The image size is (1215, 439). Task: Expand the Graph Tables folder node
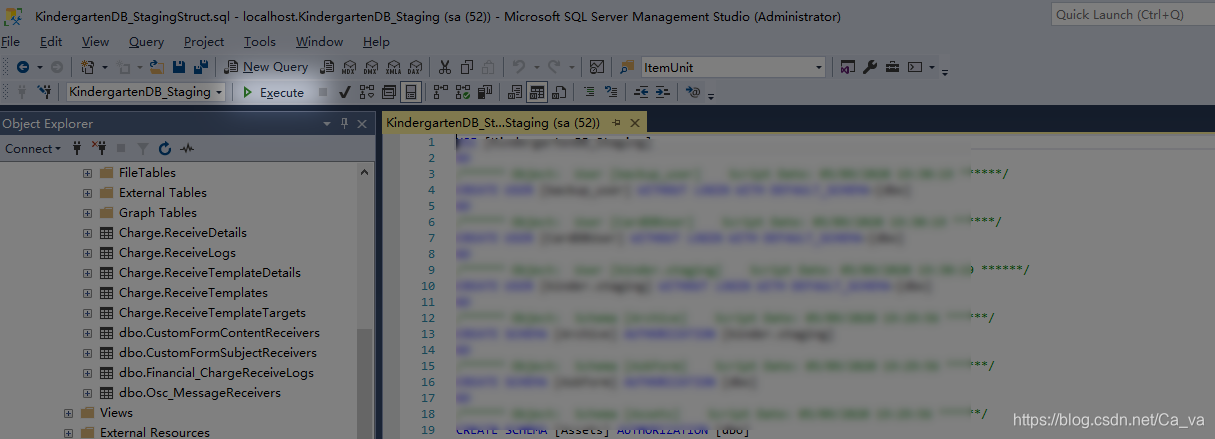[x=87, y=213]
